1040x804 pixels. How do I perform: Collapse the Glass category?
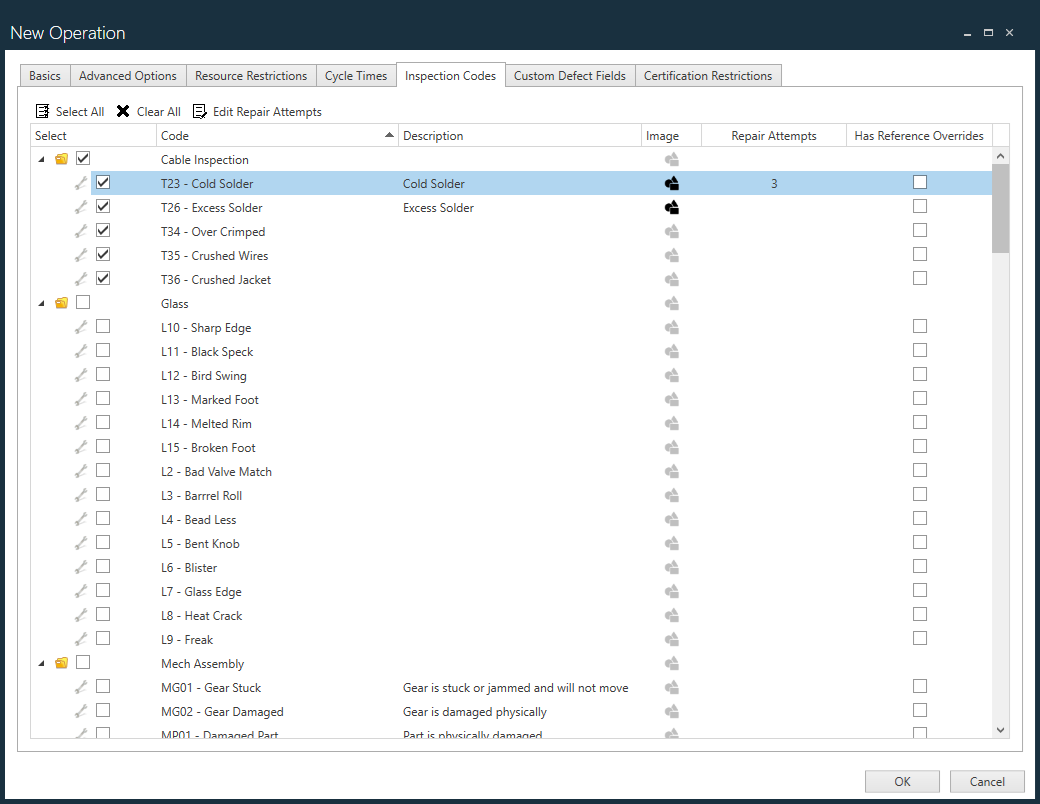(41, 302)
